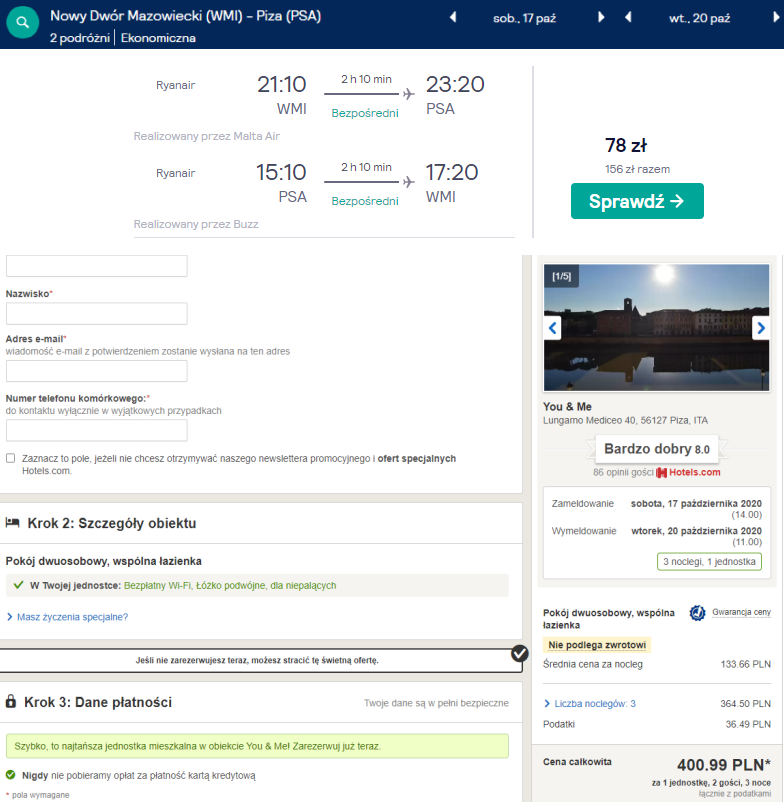
Task: Click the Ekonomiczna cabin class text
Action: coord(158,38)
